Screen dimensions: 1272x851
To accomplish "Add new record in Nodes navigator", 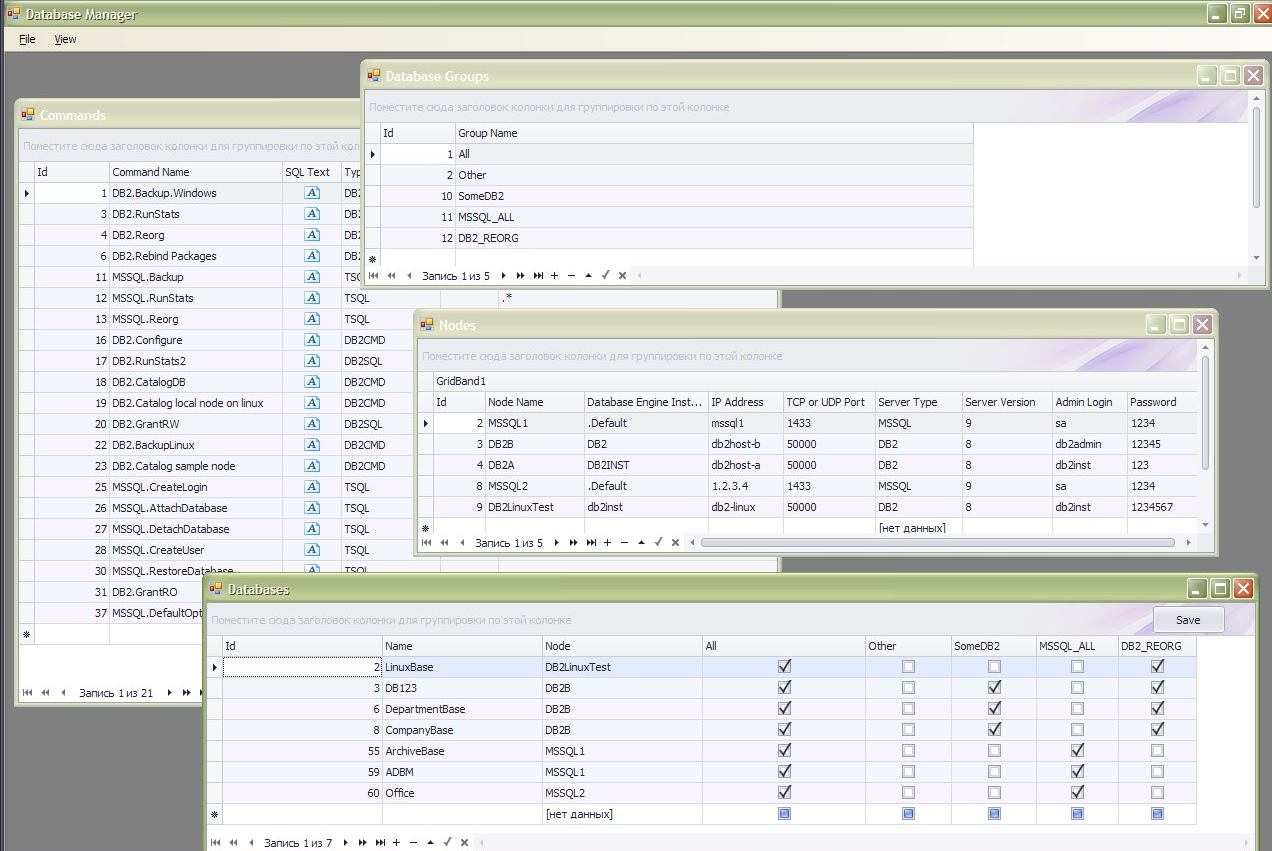I will point(607,543).
